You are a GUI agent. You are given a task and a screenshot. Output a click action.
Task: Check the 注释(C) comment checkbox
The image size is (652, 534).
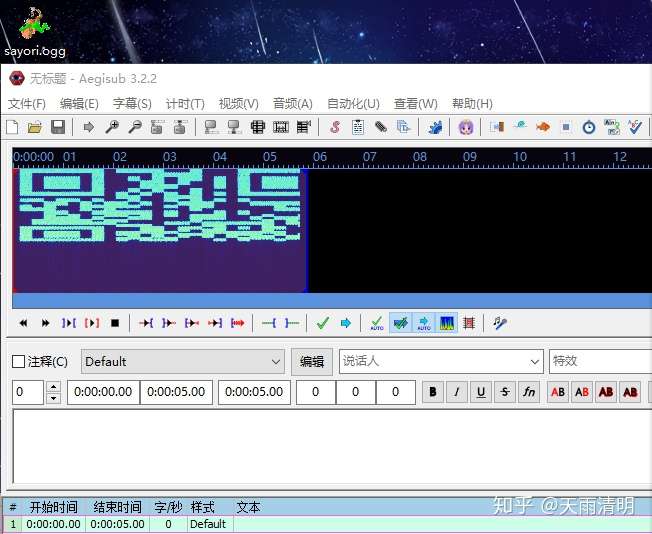[18, 361]
